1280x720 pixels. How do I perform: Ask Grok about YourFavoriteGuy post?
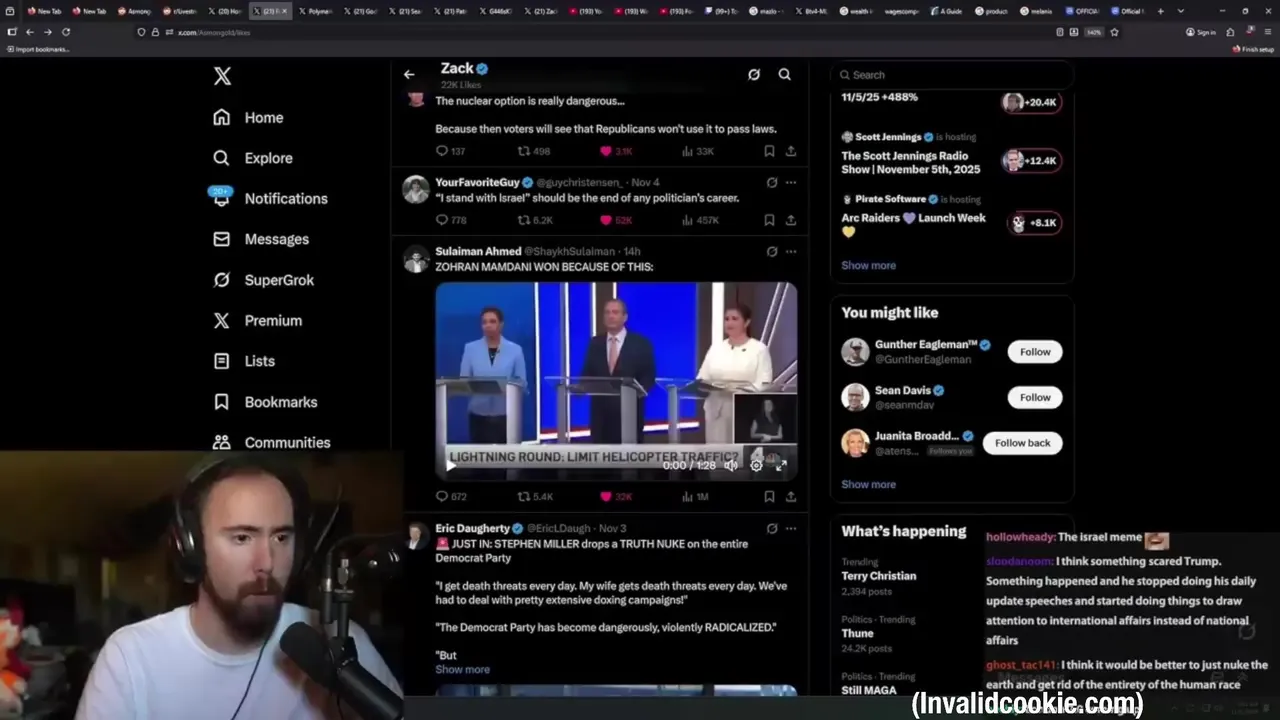tap(771, 183)
